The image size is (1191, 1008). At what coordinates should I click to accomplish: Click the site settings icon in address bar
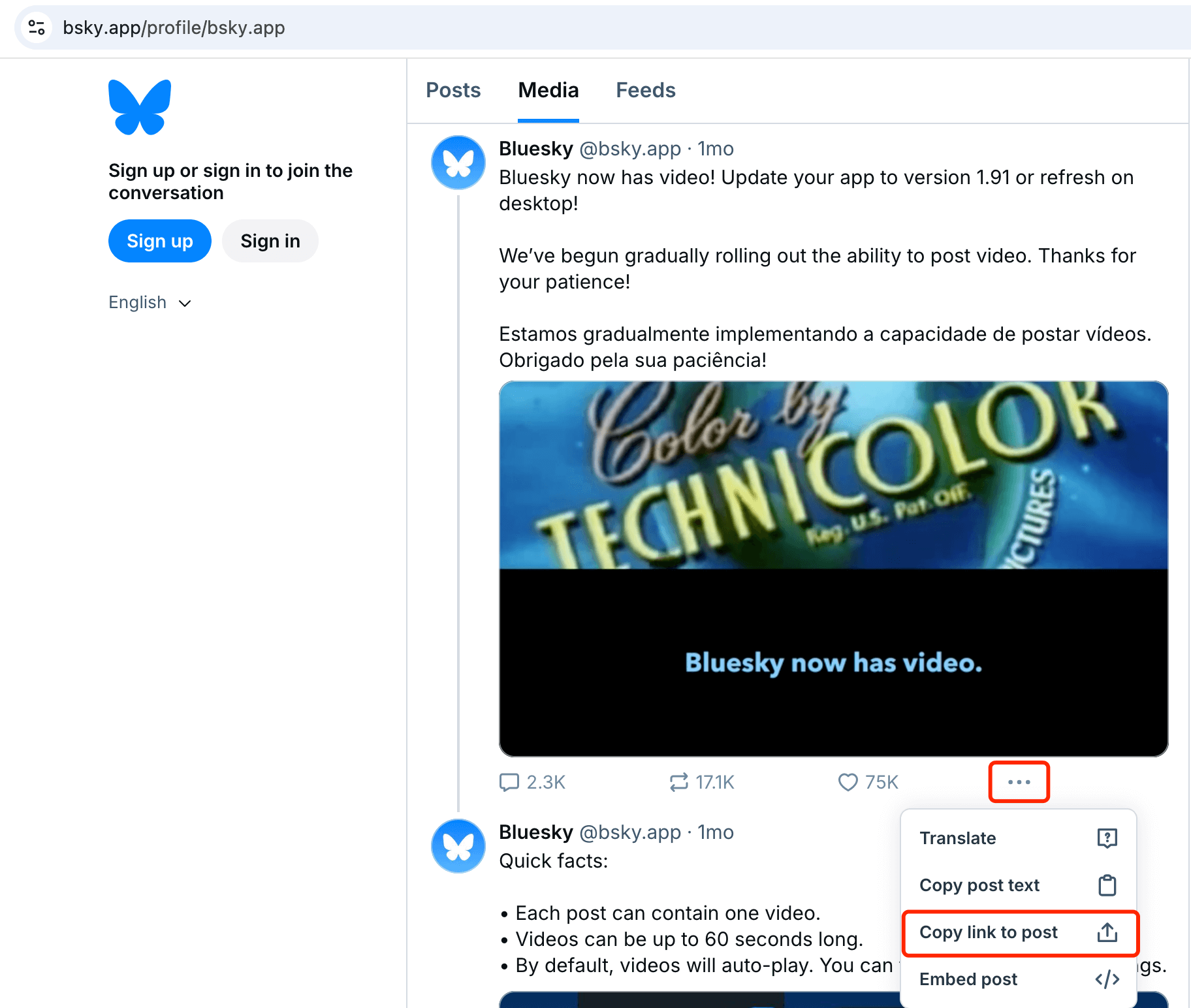[x=37, y=27]
